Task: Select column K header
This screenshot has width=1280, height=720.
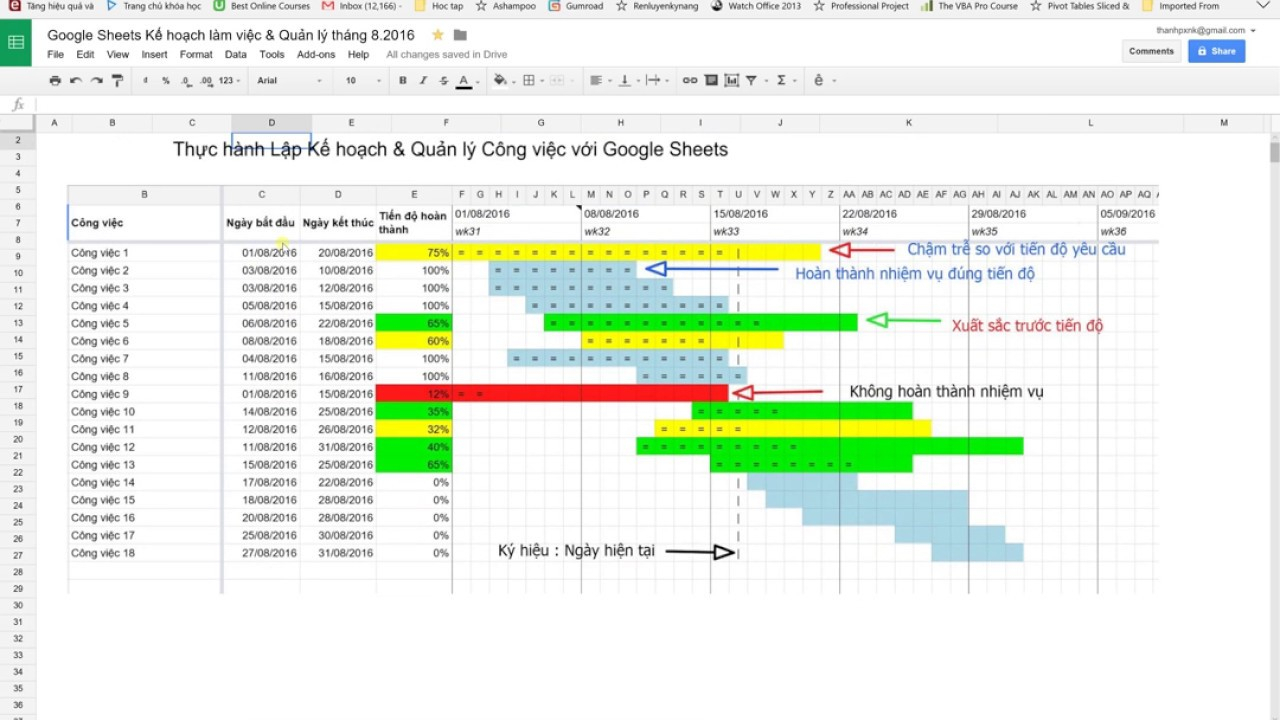Action: point(909,123)
